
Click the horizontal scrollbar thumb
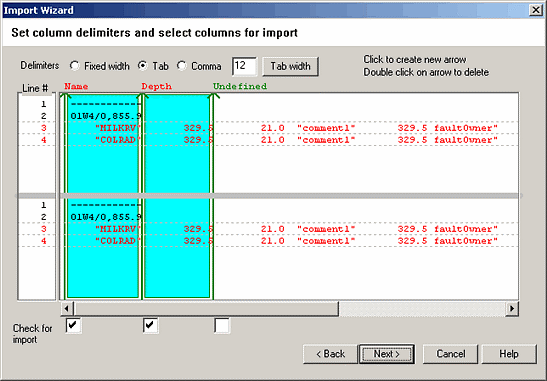(206, 308)
